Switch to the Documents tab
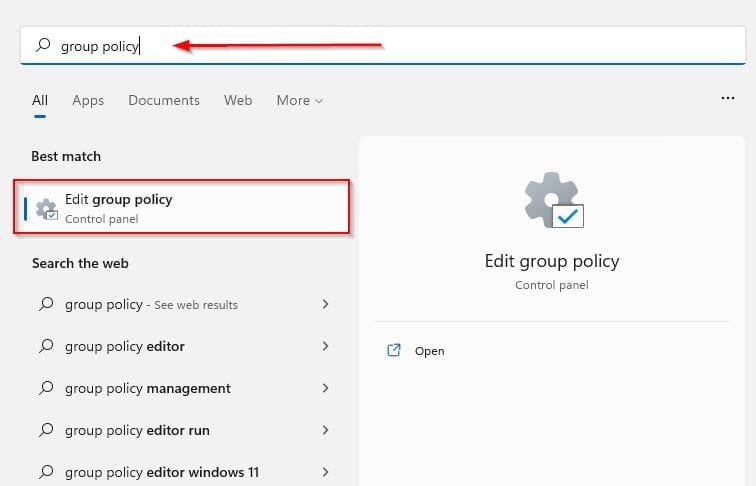 point(164,100)
